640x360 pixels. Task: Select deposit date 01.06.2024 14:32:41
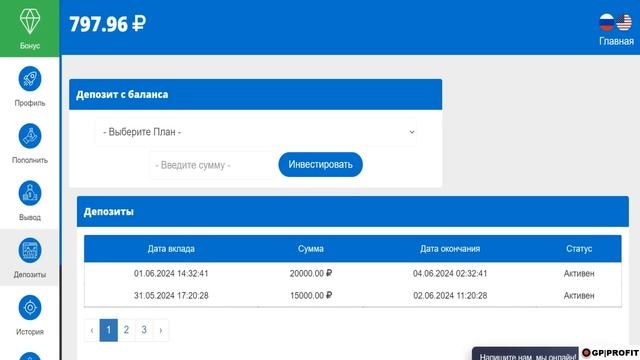coord(171,273)
